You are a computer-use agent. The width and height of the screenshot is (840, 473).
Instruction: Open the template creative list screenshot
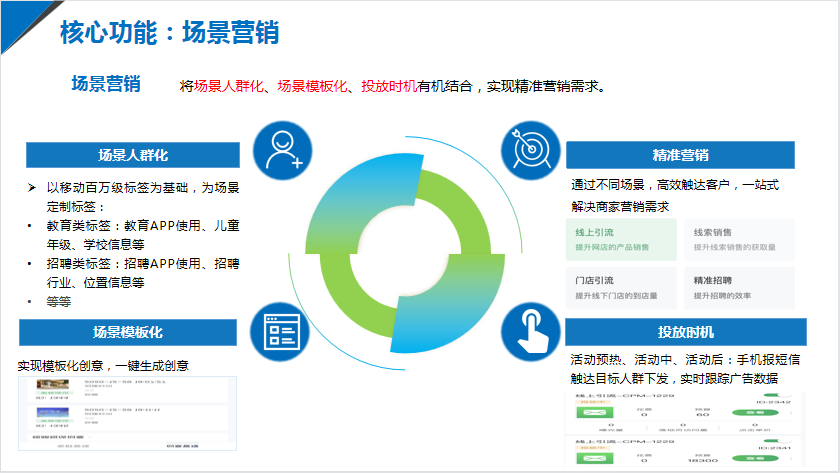(x=127, y=410)
